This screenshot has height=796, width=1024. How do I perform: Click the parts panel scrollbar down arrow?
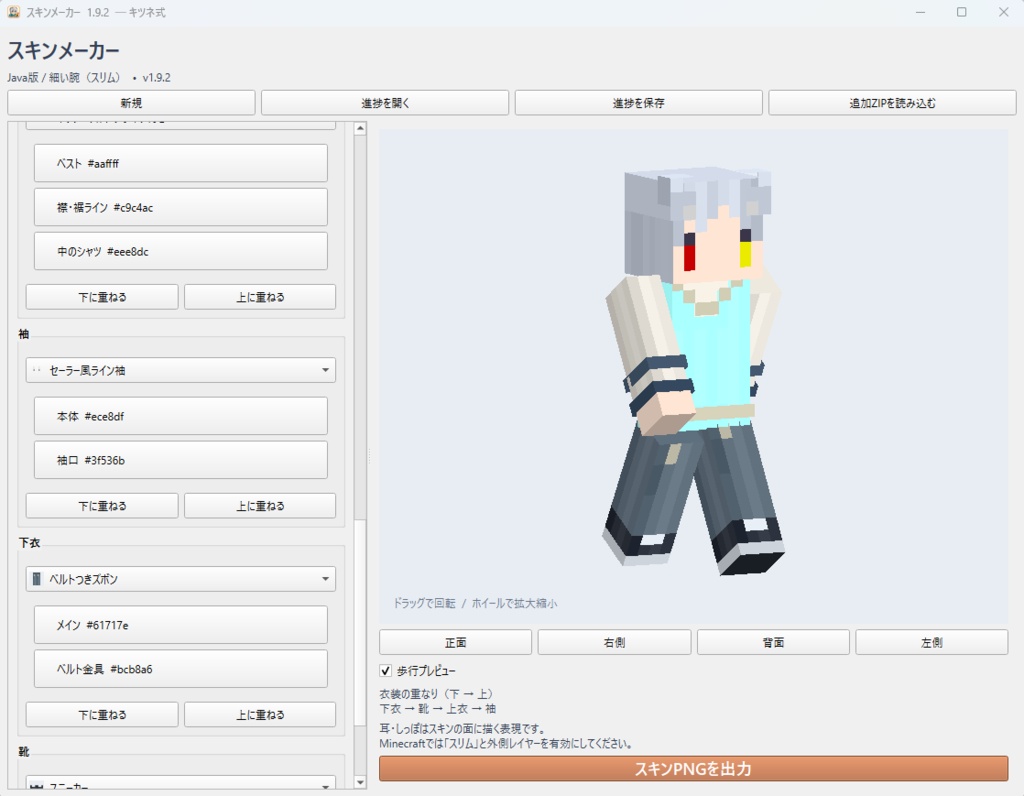(360, 782)
